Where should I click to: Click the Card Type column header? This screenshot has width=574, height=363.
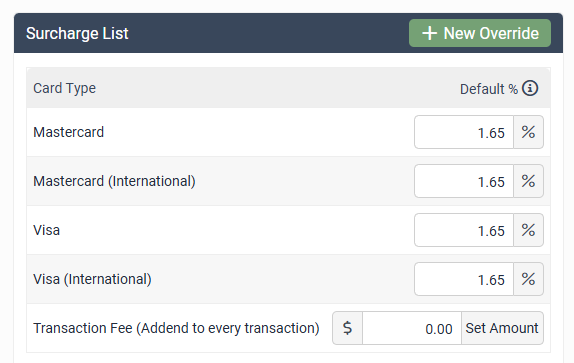point(64,88)
